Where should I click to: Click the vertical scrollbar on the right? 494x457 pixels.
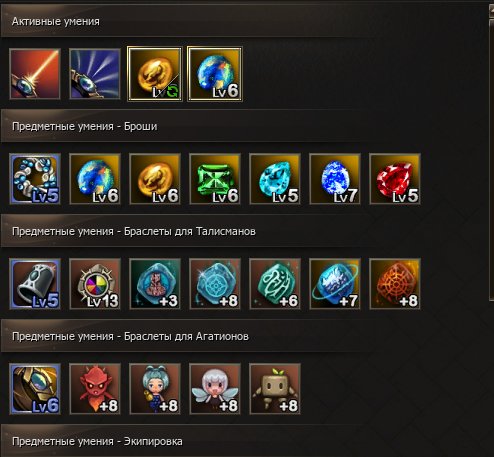491,159
